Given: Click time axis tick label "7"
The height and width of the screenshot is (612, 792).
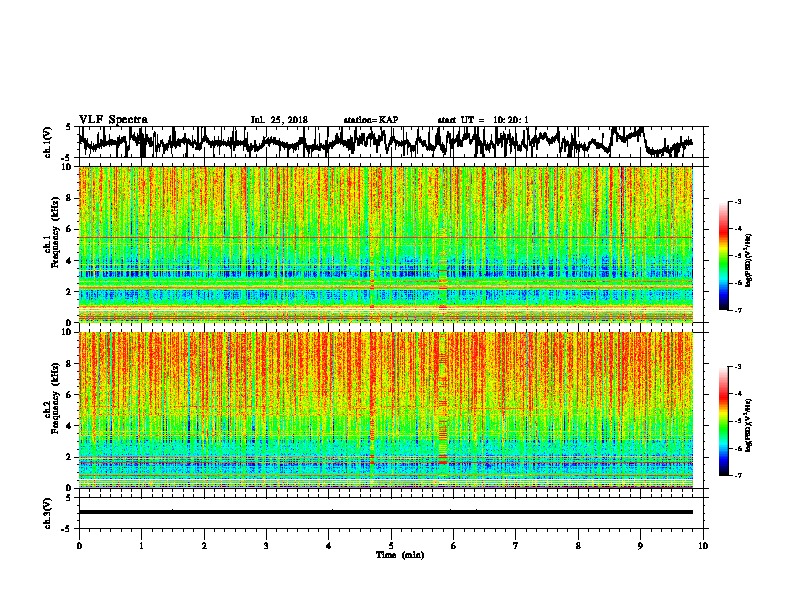Looking at the screenshot, I should (x=516, y=546).
